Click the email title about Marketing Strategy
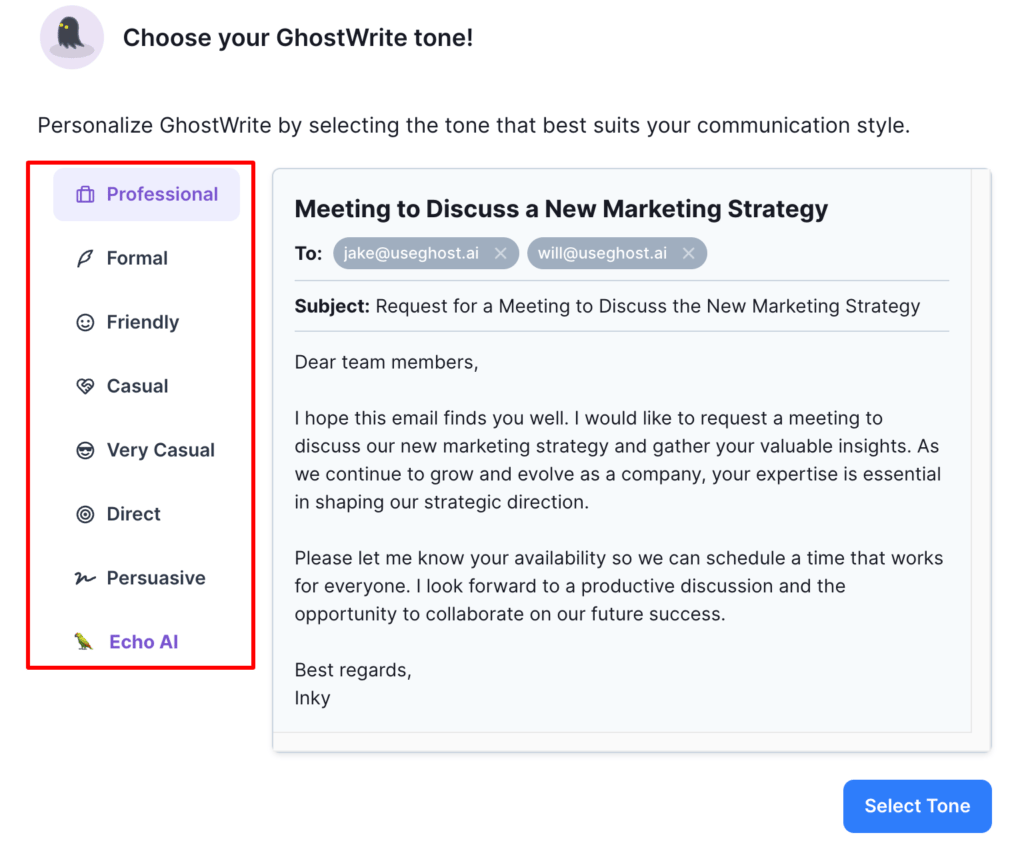This screenshot has width=1024, height=841. tap(561, 209)
